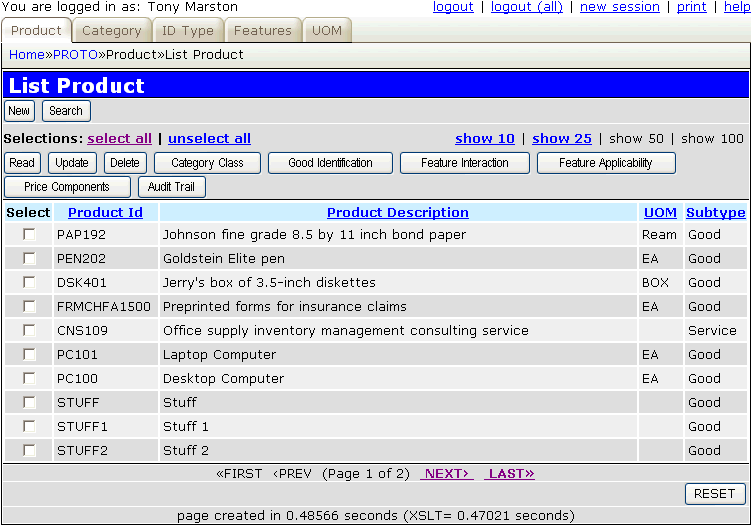Sort by Product Description column
The width and height of the screenshot is (752, 526).
click(397, 212)
